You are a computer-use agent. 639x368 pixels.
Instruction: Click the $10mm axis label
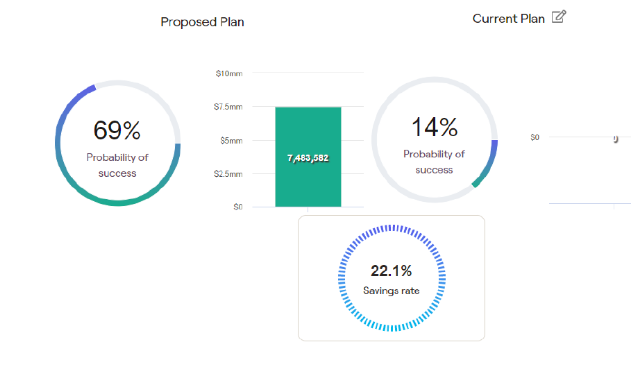tap(229, 74)
